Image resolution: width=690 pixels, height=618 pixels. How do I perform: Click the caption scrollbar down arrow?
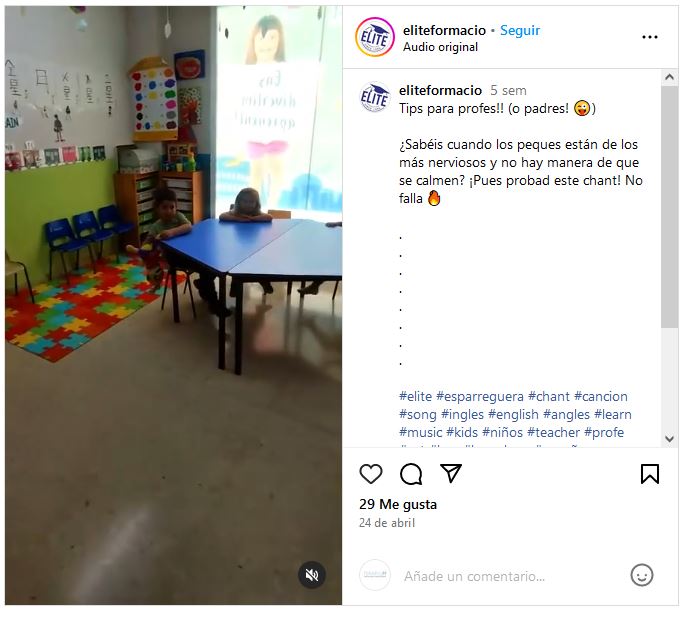click(669, 438)
